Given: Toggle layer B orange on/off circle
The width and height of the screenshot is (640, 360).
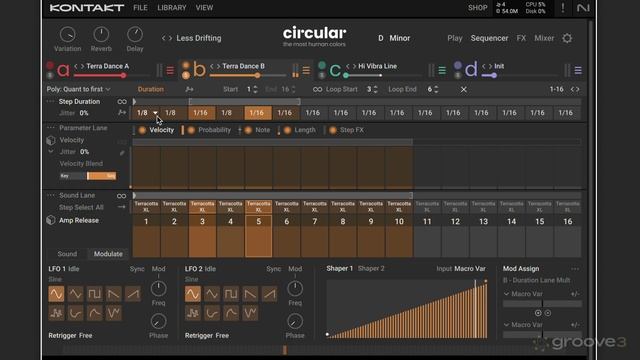Looking at the screenshot, I should click(x=186, y=65).
